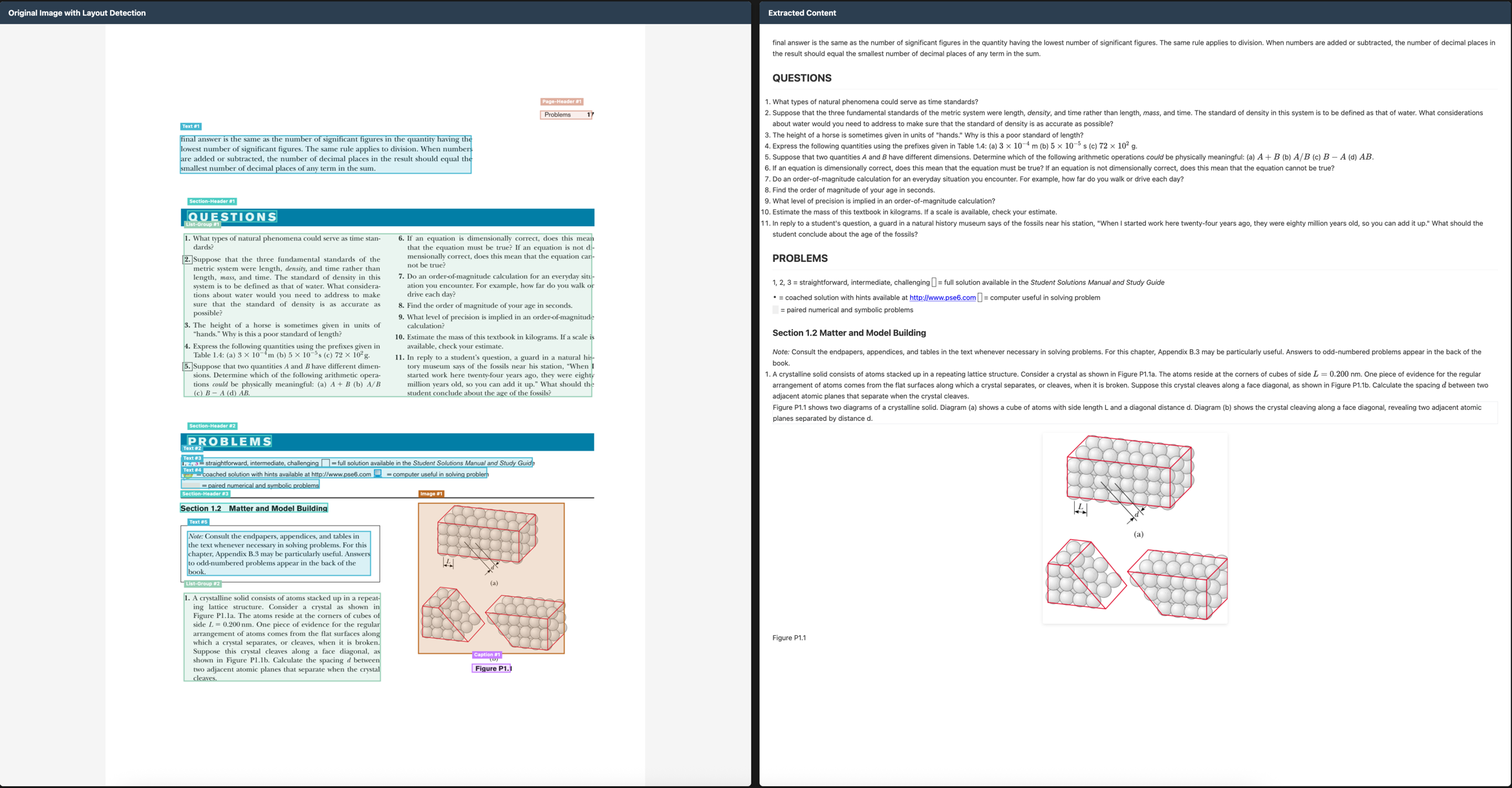Select the List-Group #1 layout label

[x=202, y=224]
